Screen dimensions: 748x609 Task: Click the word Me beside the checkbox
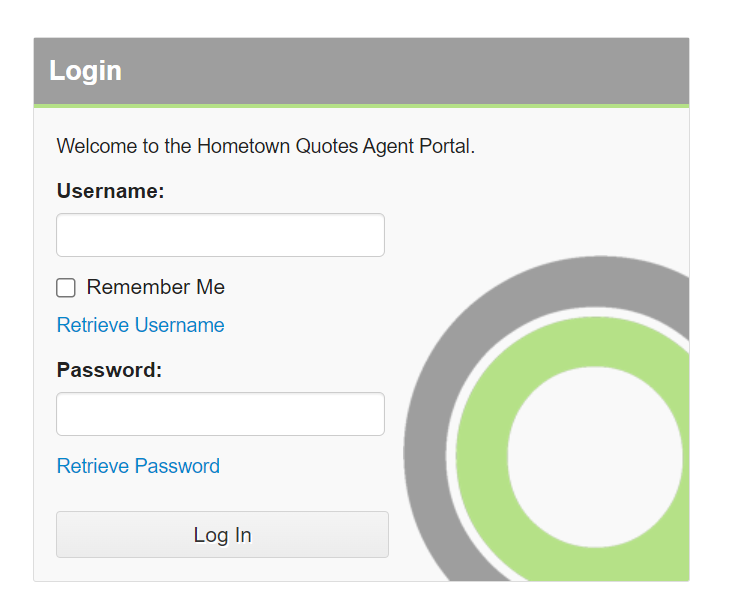pyautogui.click(x=211, y=288)
